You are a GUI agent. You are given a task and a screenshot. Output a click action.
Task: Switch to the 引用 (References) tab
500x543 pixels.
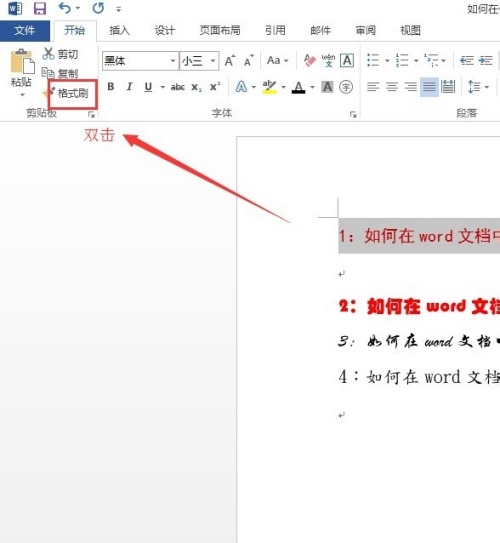275,30
